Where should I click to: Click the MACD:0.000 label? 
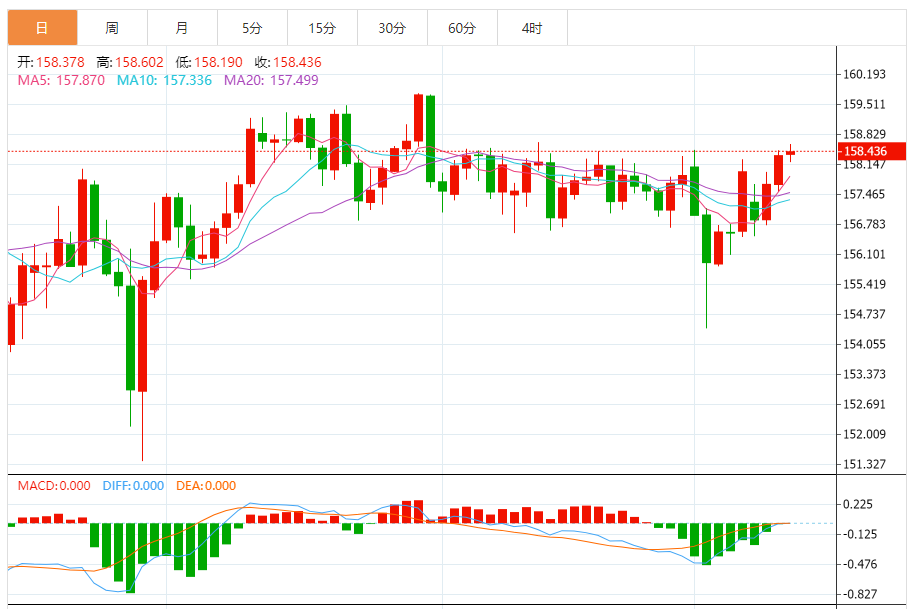pos(54,485)
